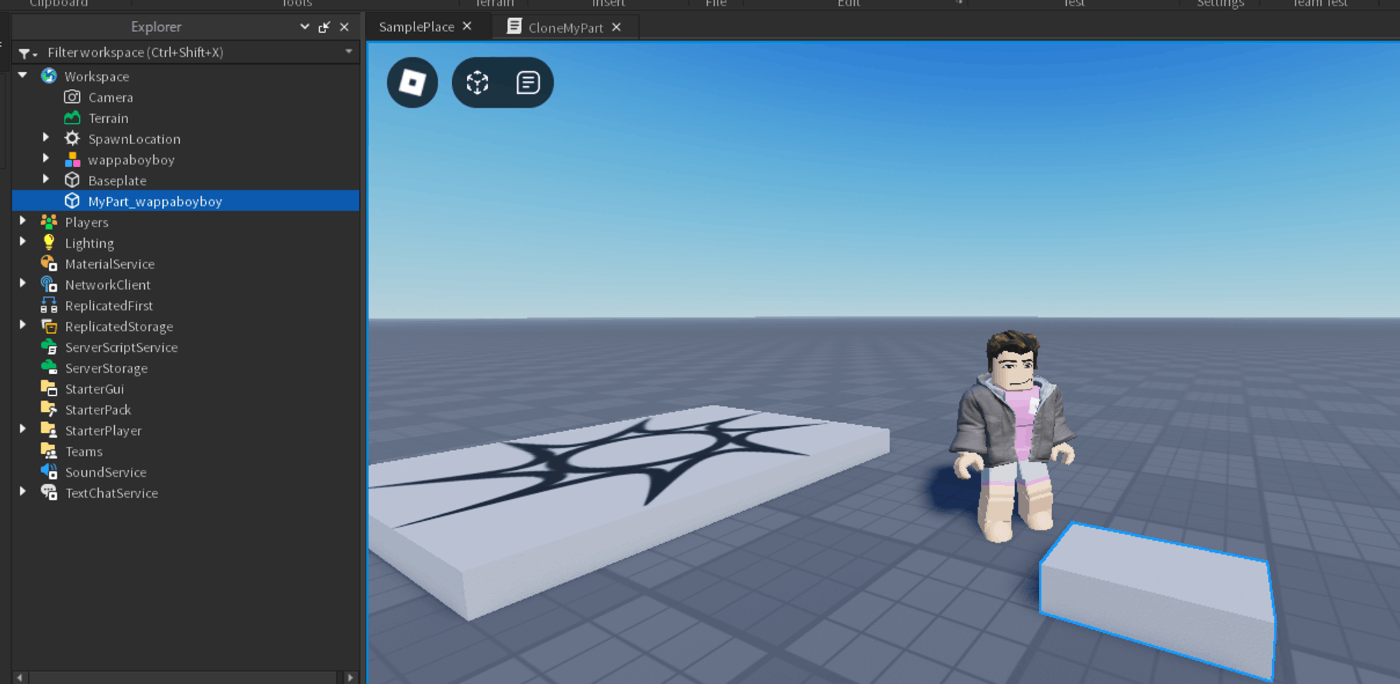Image resolution: width=1400 pixels, height=684 pixels.
Task: Expand the ReplicatedStorage node
Action: click(x=22, y=327)
